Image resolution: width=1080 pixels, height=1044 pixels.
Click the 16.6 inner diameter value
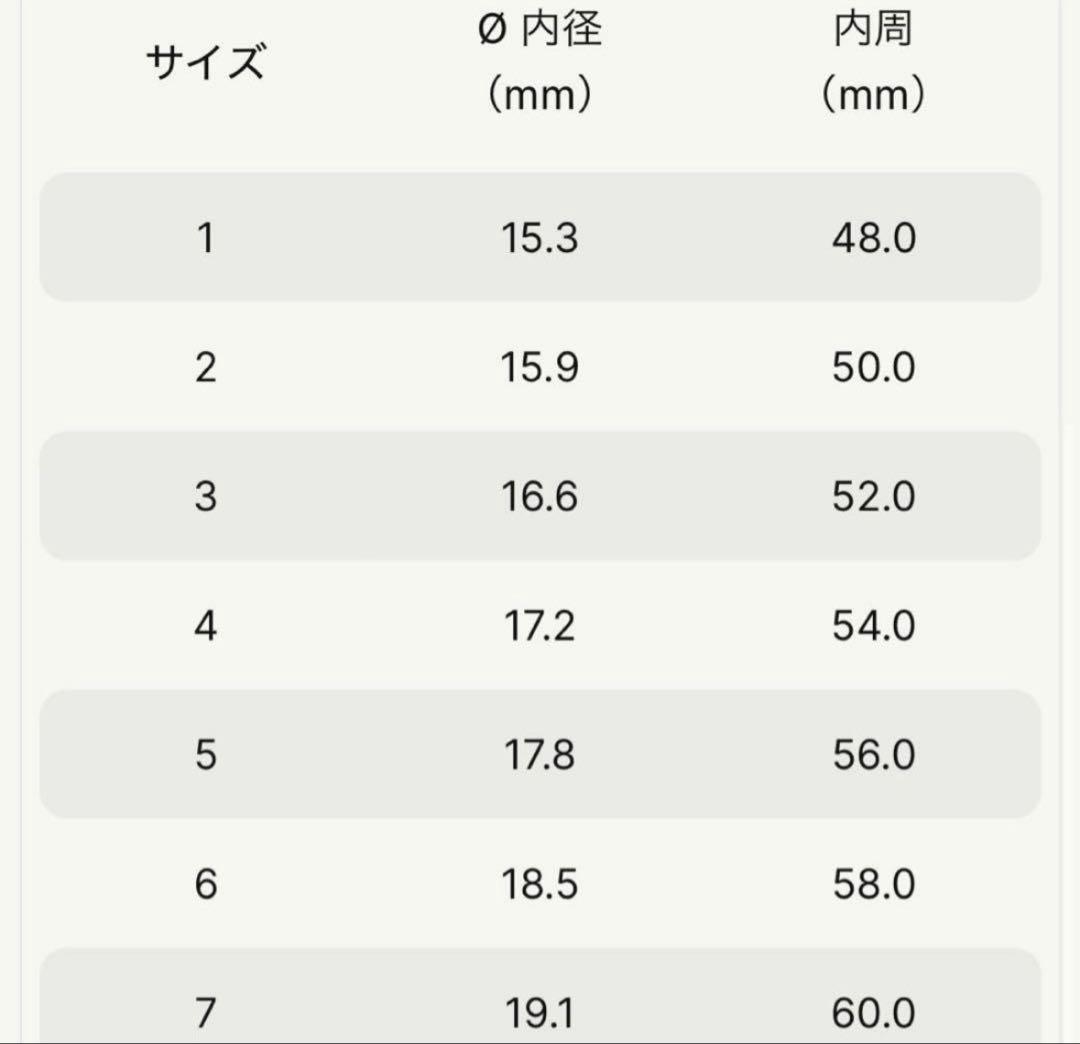click(540, 497)
